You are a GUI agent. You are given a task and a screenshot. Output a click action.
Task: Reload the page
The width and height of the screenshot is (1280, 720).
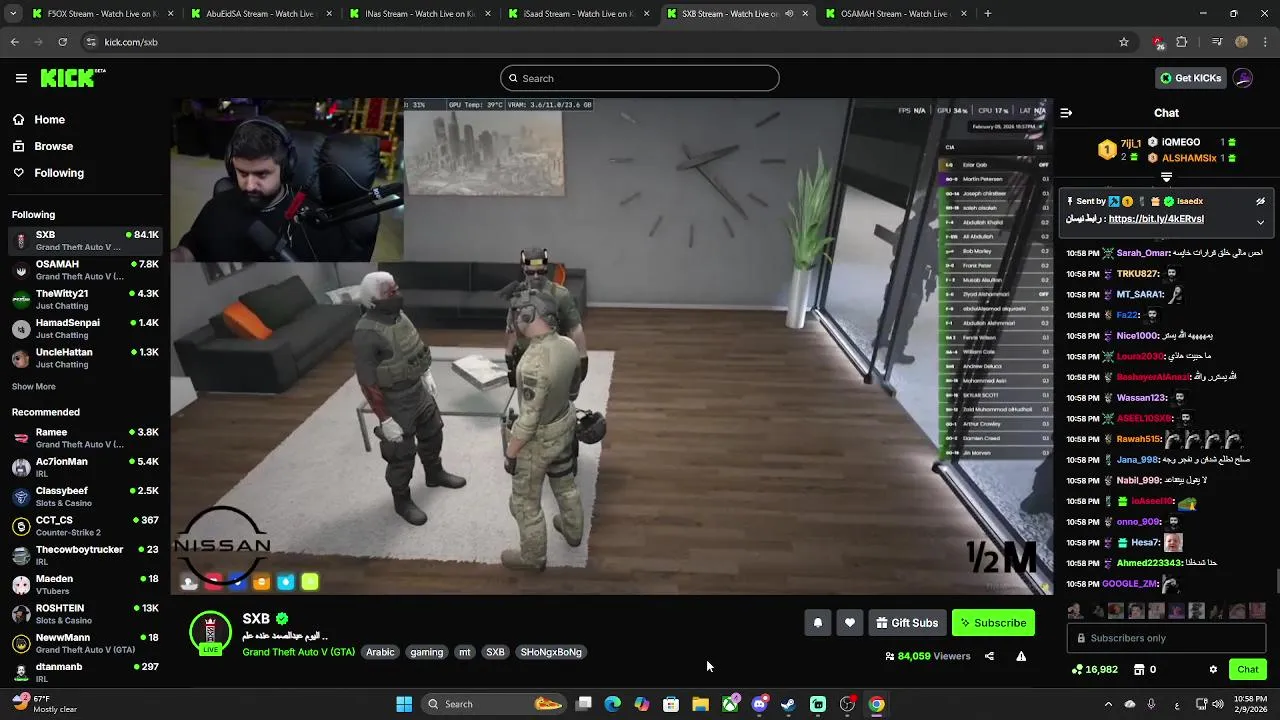(x=62, y=42)
